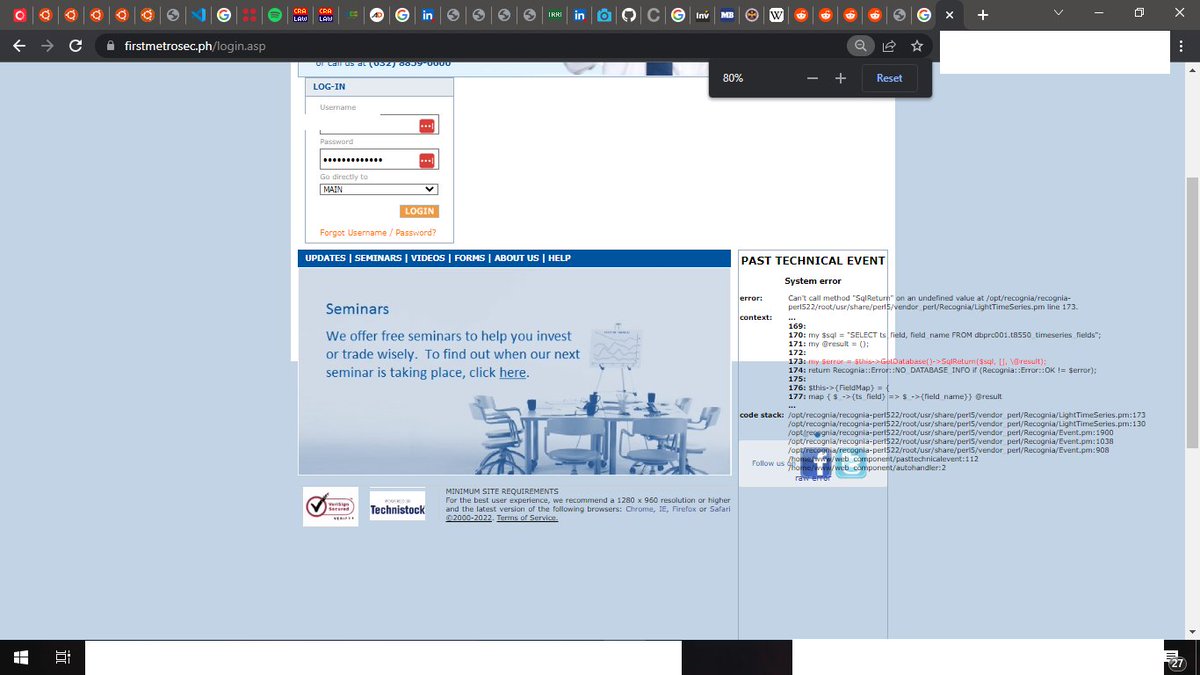Click the PAST TECHNICAL EVENT heading

813,261
